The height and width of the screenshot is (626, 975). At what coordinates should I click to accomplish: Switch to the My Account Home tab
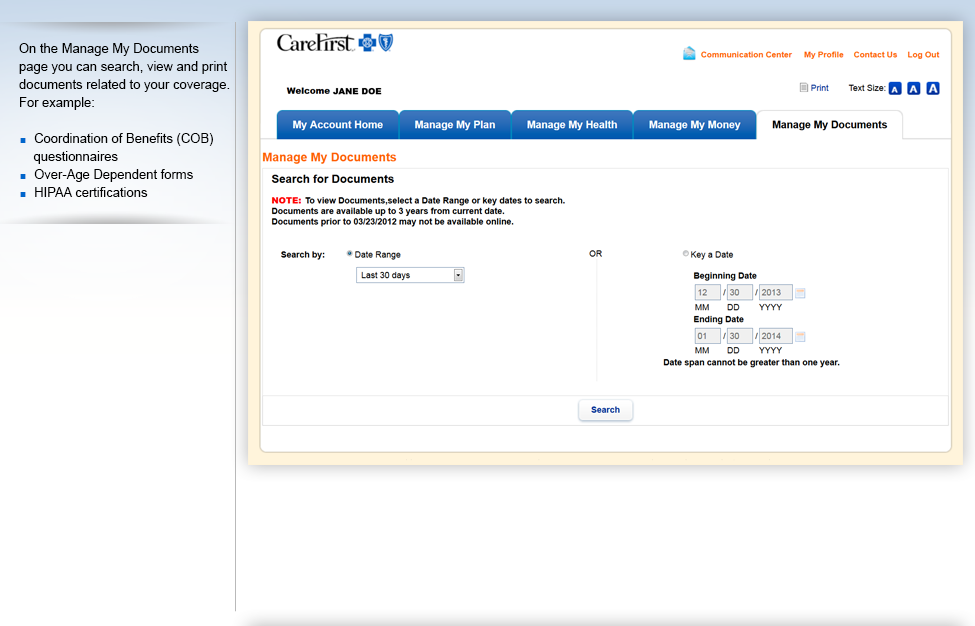click(x=338, y=125)
